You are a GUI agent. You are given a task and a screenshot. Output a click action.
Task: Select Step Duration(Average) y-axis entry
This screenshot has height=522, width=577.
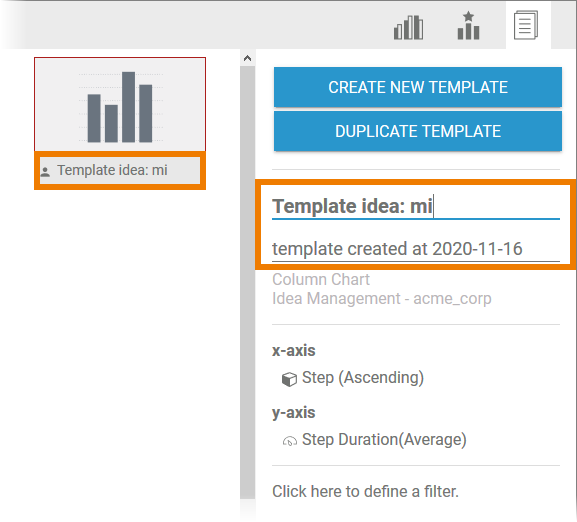(384, 440)
